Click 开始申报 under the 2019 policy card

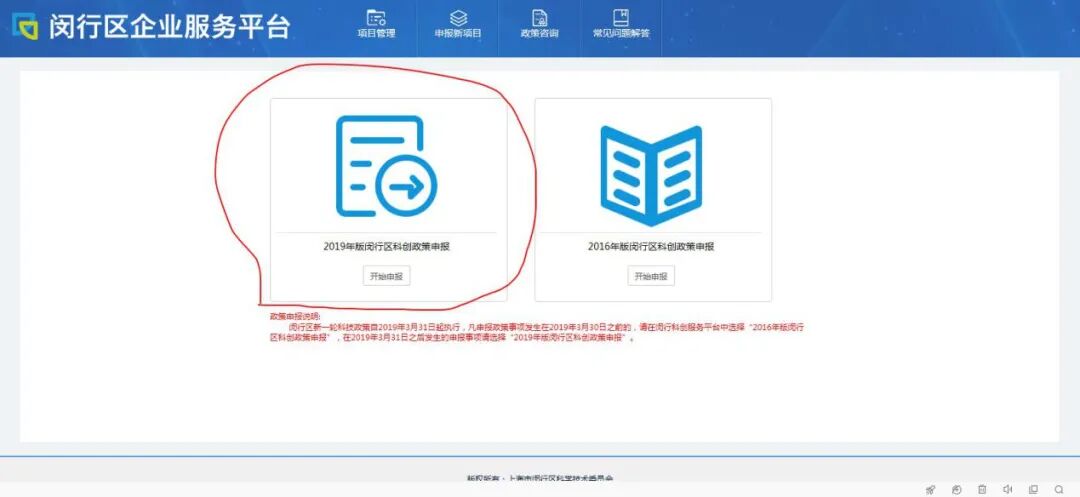pyautogui.click(x=386, y=276)
